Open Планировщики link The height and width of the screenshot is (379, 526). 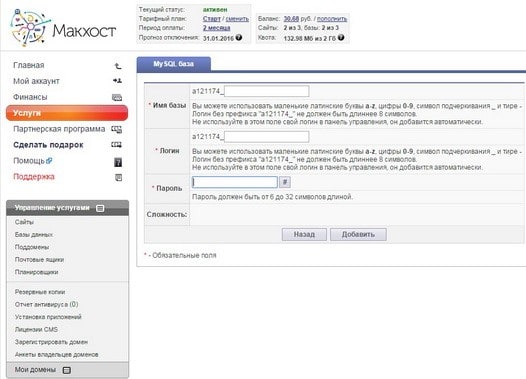pyautogui.click(x=37, y=272)
